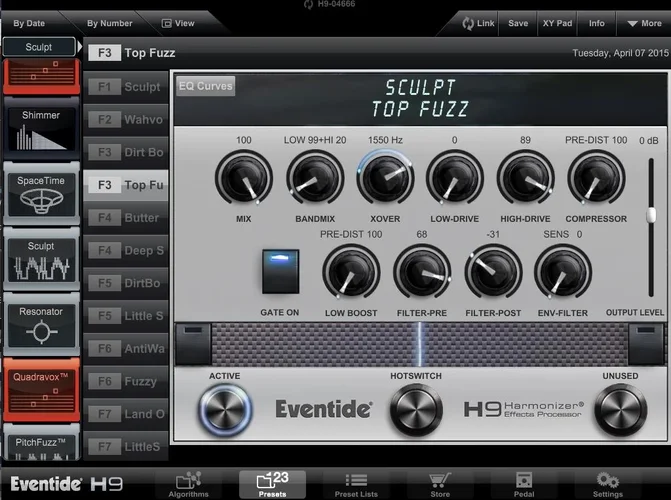Select the F6 AntiWa preset
The height and width of the screenshot is (500, 671).
126,348
